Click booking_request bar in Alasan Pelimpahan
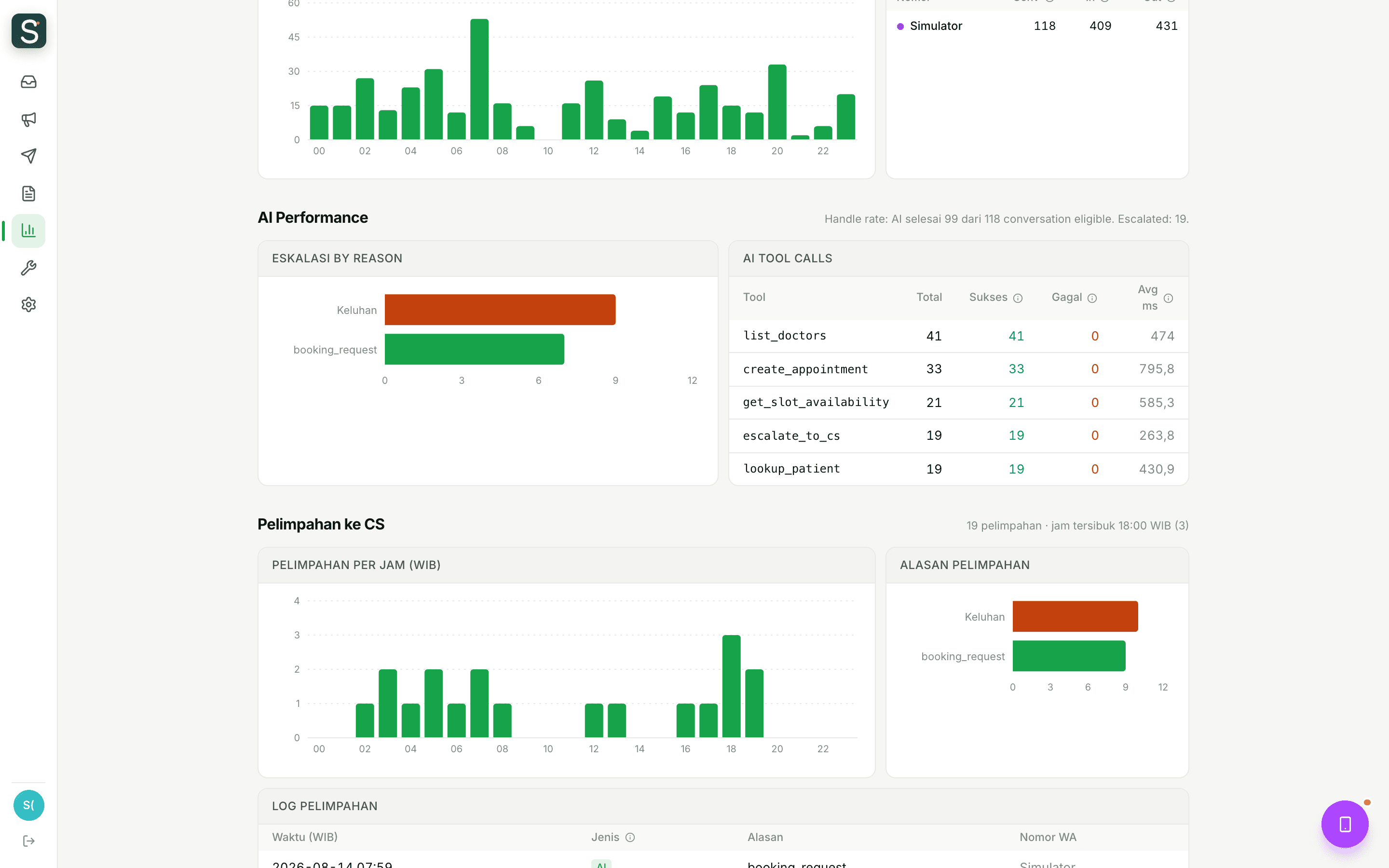 (x=1069, y=656)
